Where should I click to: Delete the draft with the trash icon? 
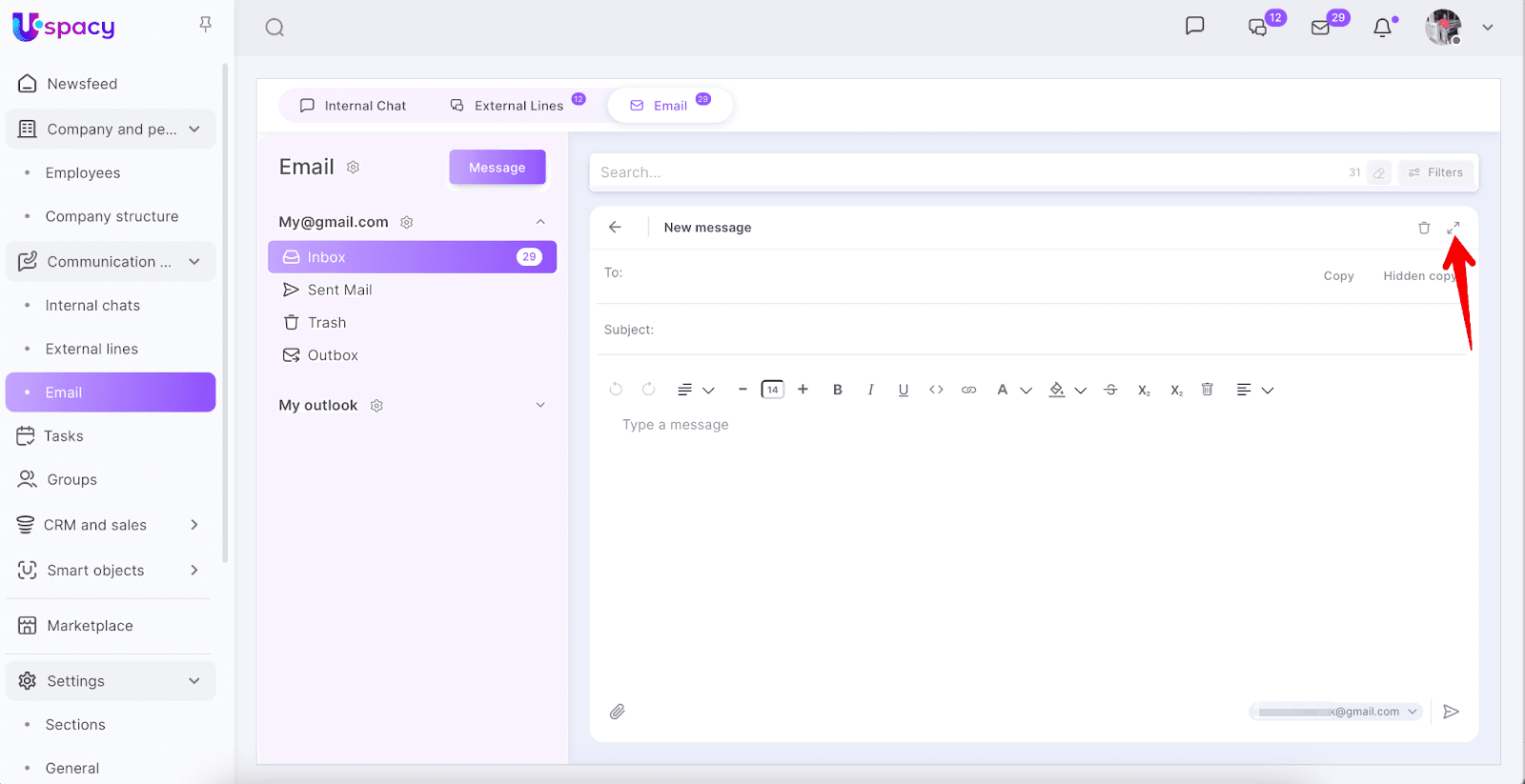1423,228
